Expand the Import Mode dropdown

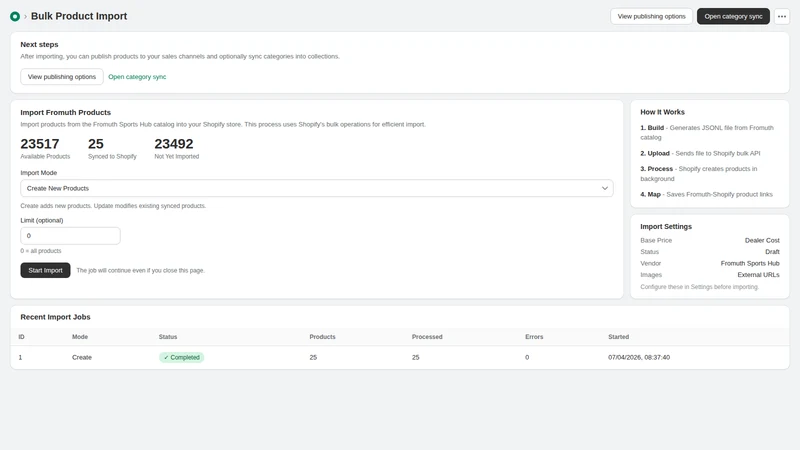317,188
